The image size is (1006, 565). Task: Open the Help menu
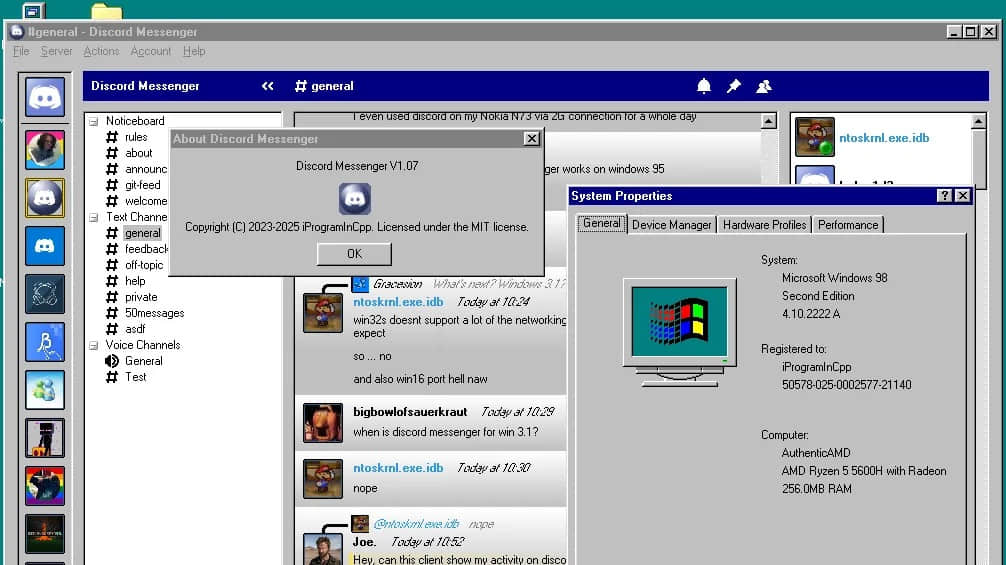pyautogui.click(x=194, y=51)
